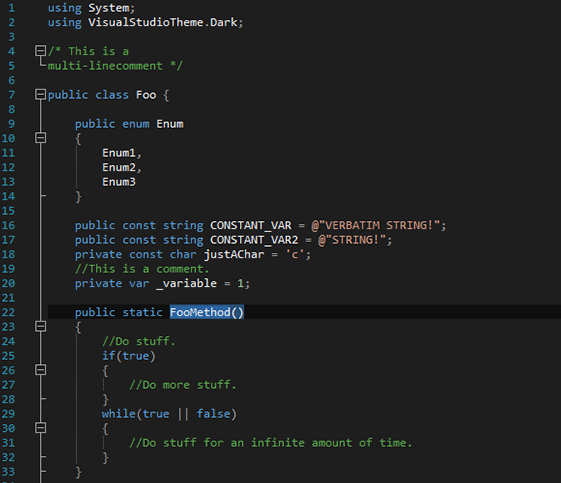Screen dimensions: 561x483
Task: Click the char literal 'c' on line 18
Action: 295,254
